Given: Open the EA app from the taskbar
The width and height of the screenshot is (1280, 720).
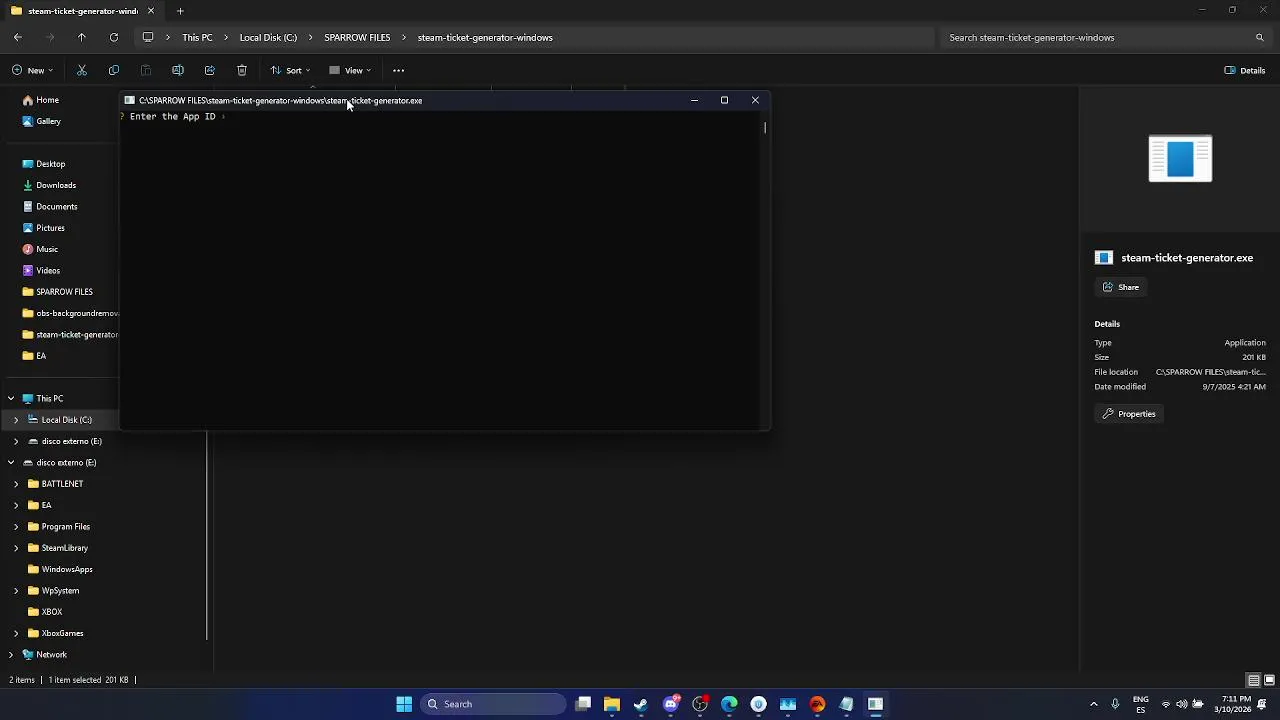Looking at the screenshot, I should (x=817, y=704).
